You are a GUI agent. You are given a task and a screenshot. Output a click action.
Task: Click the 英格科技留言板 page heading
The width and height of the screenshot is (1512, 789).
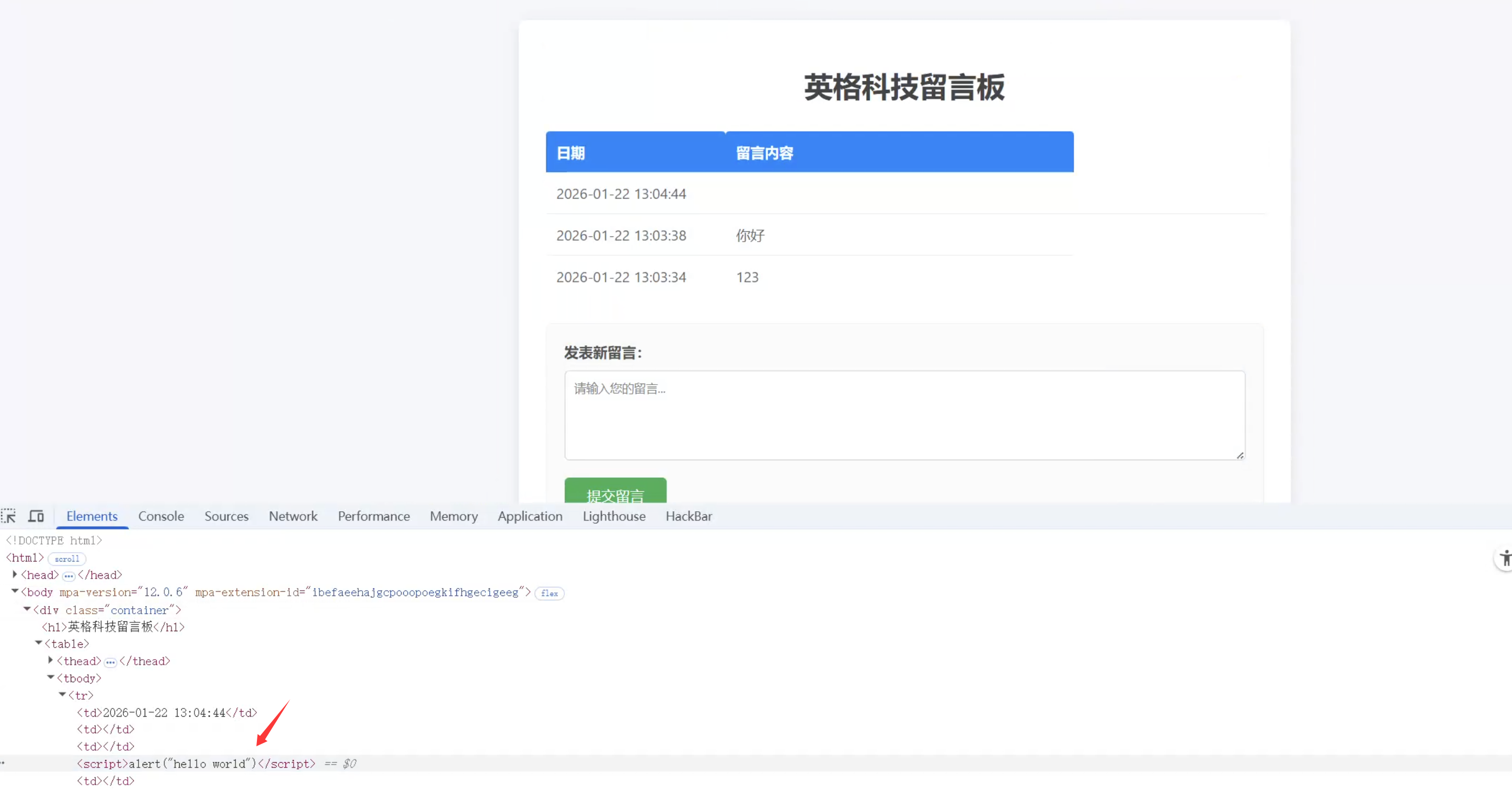click(x=904, y=88)
